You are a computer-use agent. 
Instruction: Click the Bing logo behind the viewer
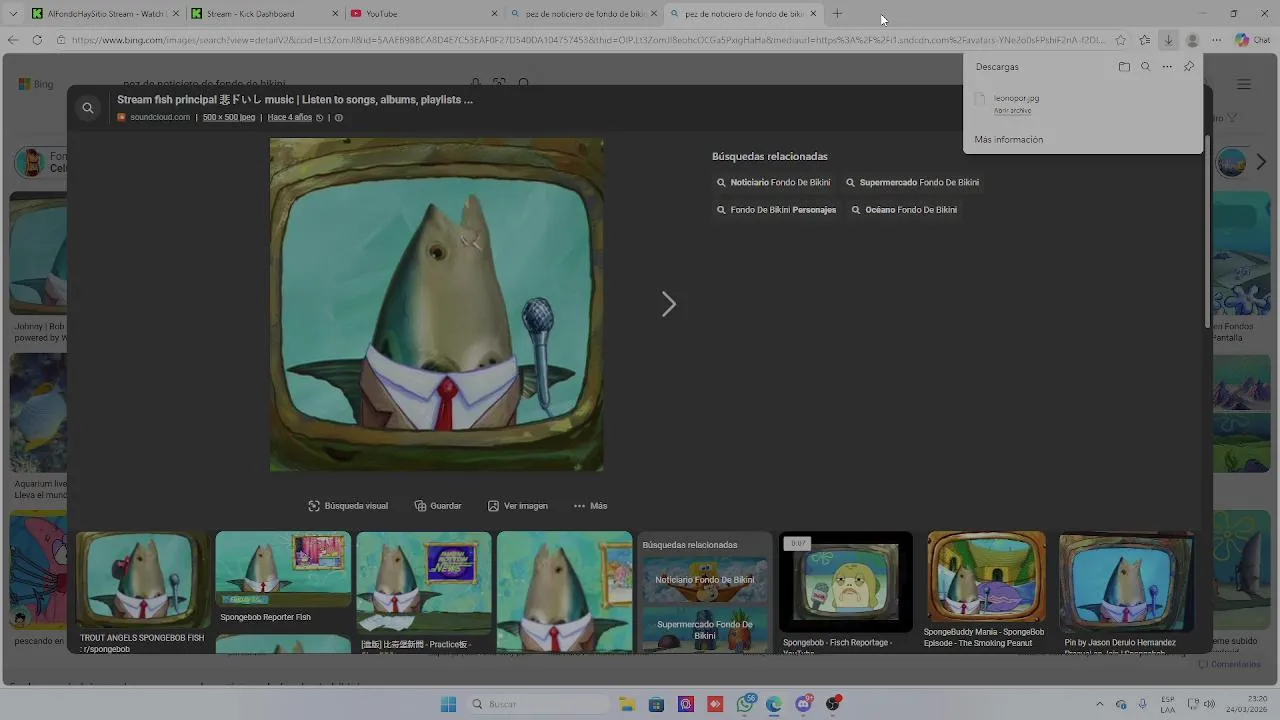click(x=36, y=85)
